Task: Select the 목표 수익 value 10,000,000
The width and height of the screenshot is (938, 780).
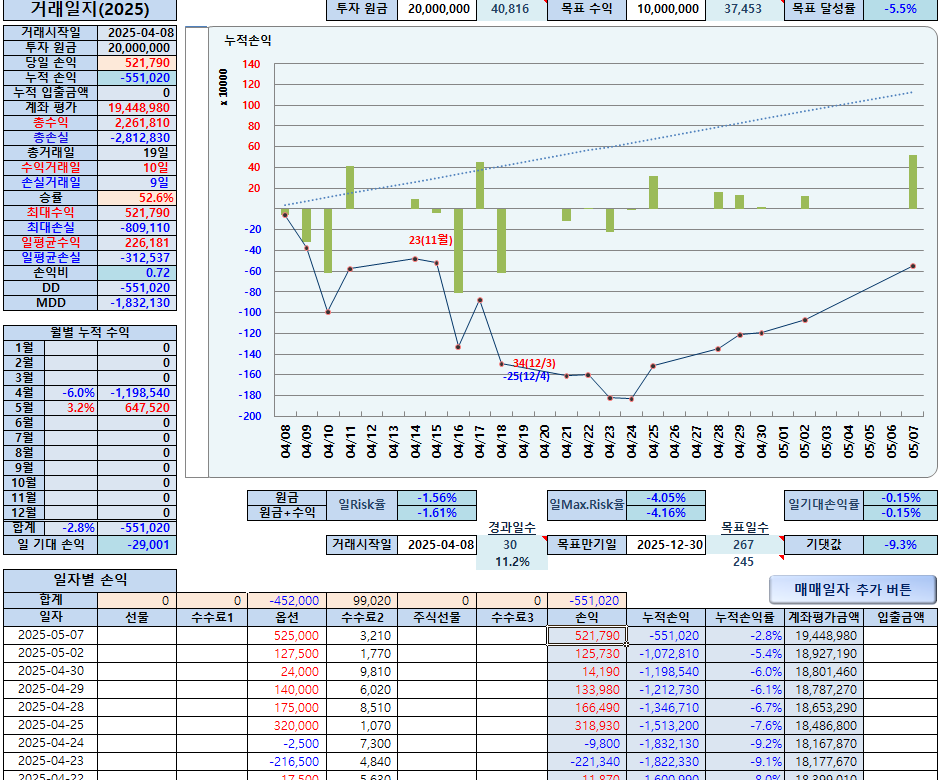Action: [x=666, y=9]
